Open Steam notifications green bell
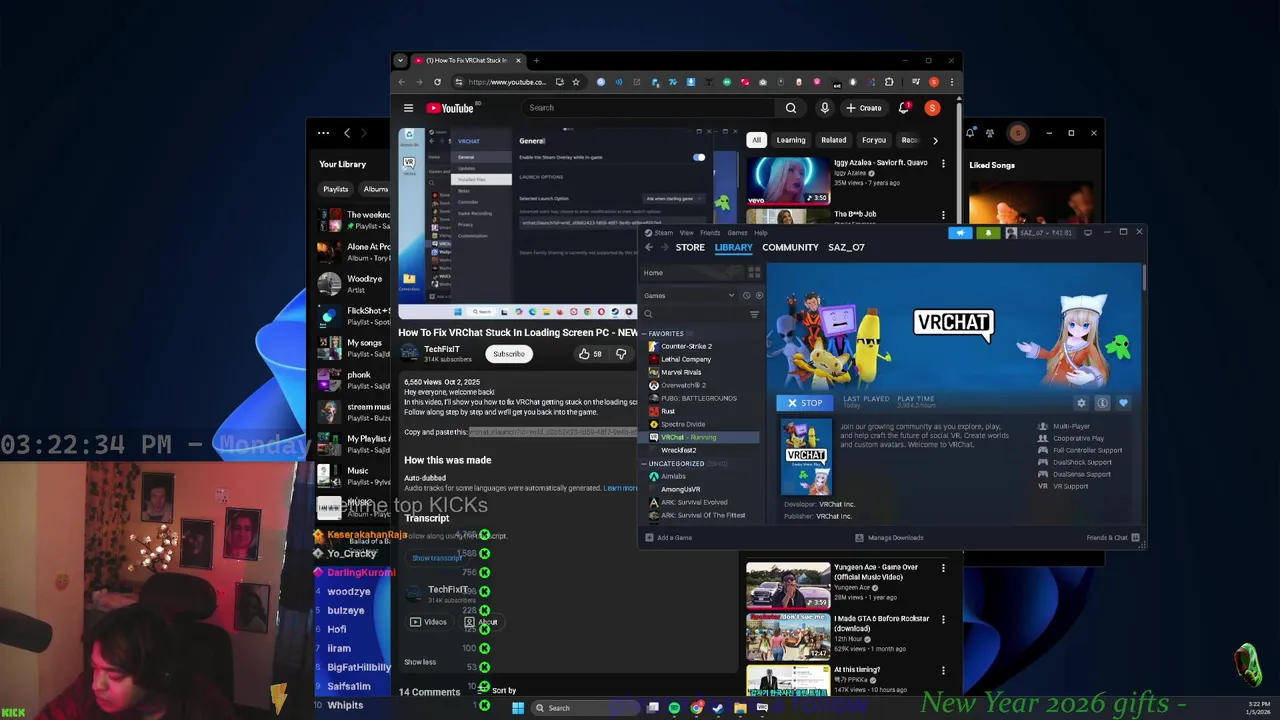This screenshot has width=1280, height=720. coord(988,233)
